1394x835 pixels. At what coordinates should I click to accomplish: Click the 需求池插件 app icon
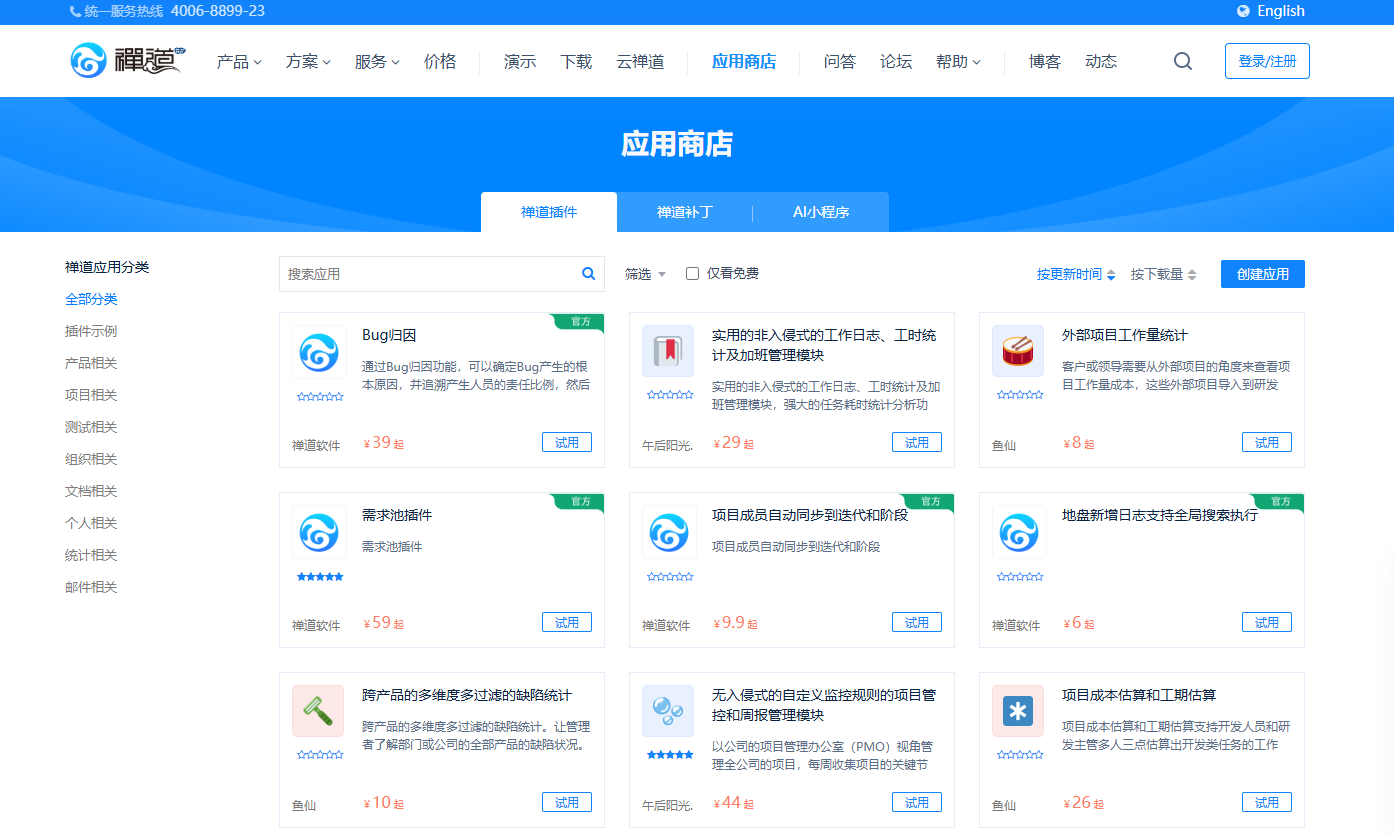pos(319,531)
